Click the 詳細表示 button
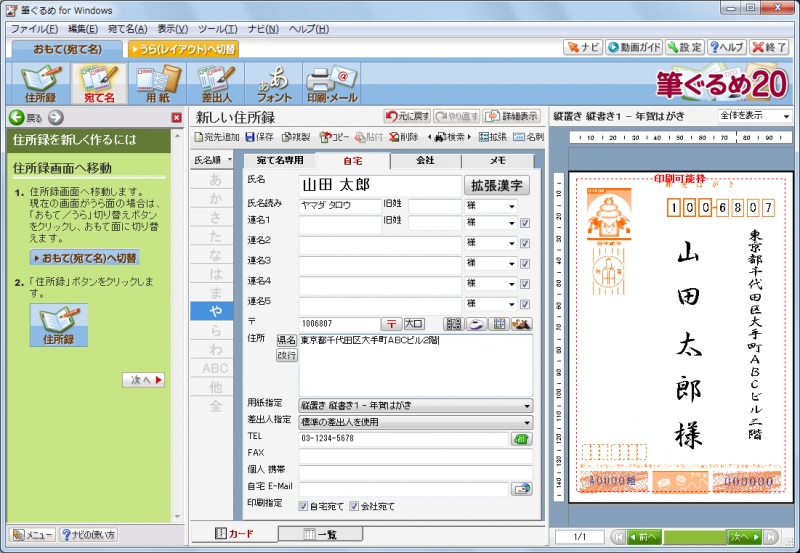This screenshot has width=800, height=553. coord(511,116)
